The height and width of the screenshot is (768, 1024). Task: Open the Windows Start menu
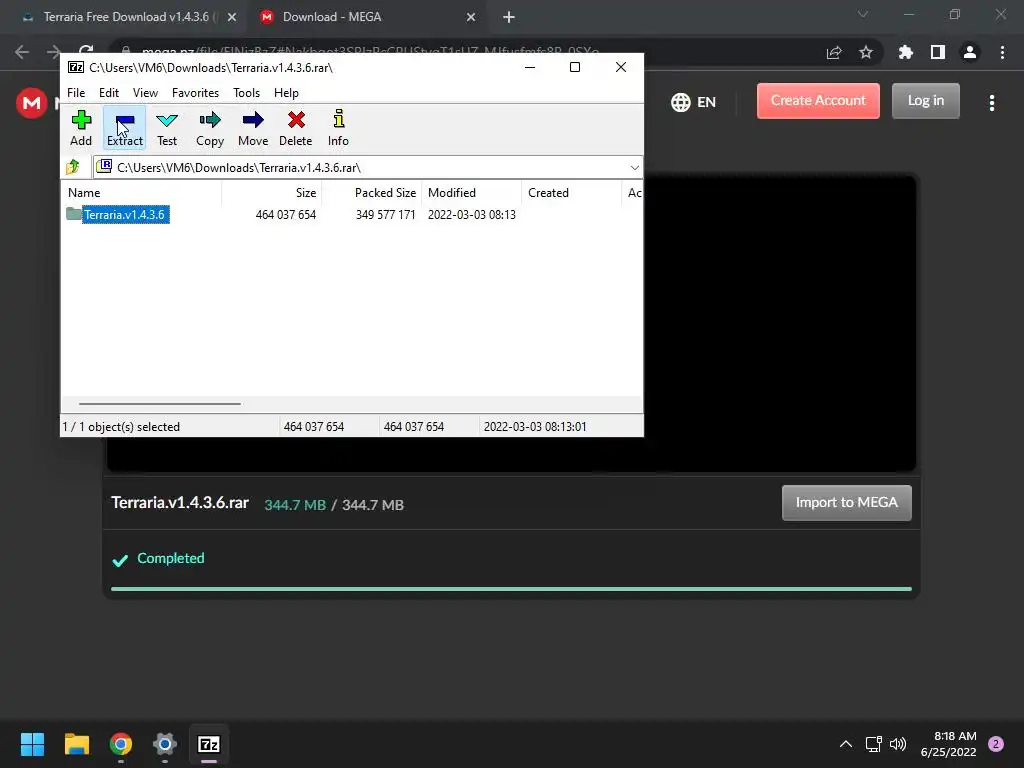pyautogui.click(x=32, y=744)
